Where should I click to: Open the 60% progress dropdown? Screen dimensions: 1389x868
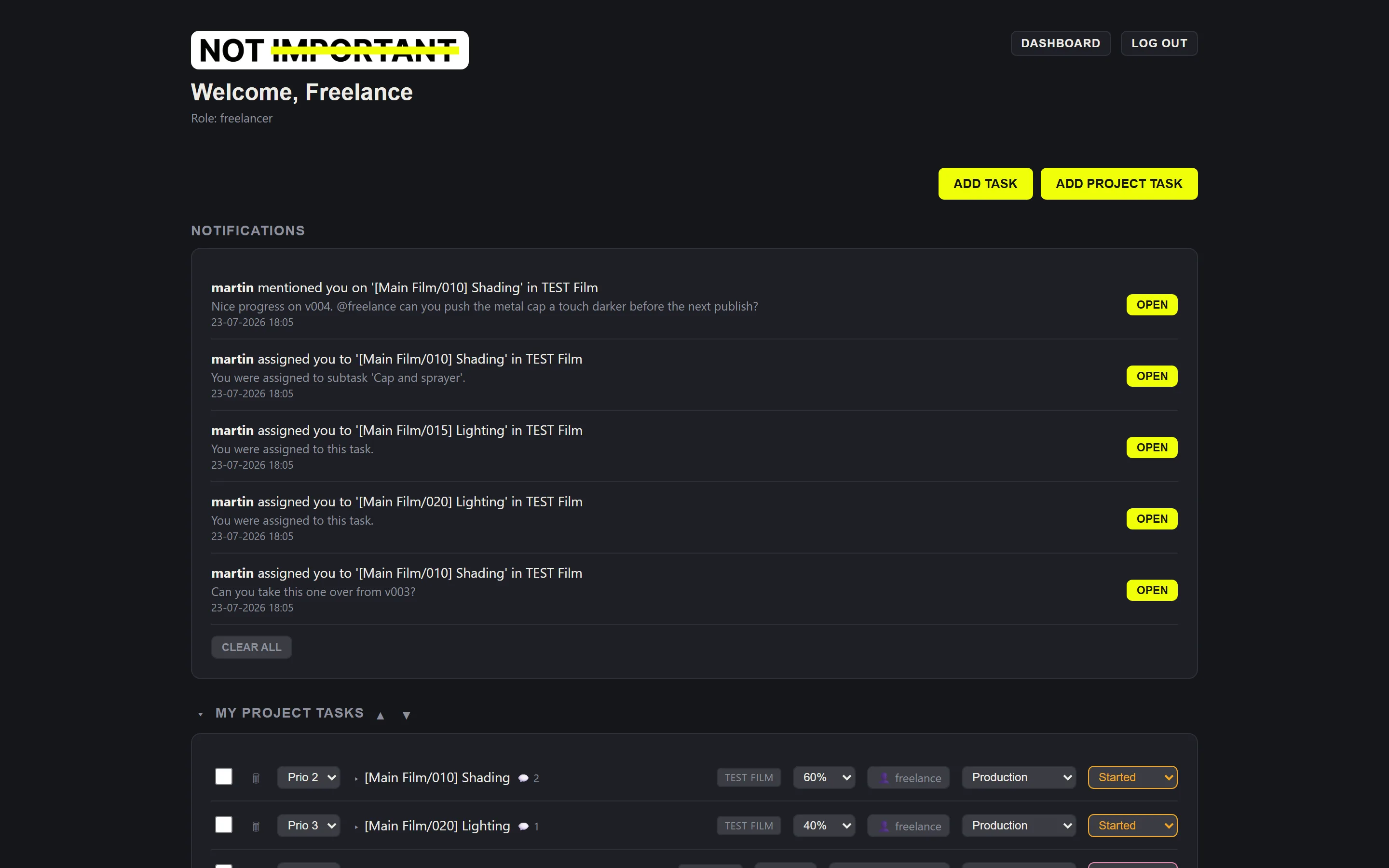coord(824,777)
